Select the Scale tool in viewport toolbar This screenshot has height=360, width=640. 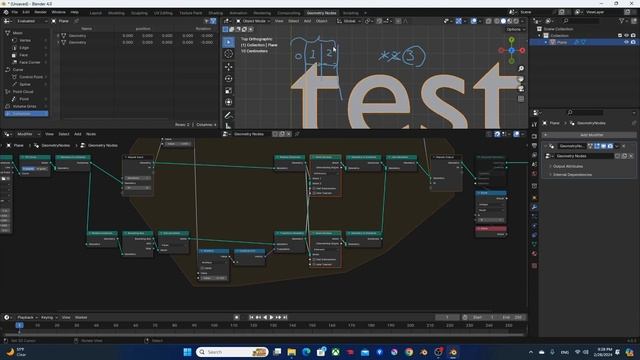(x=229, y=90)
